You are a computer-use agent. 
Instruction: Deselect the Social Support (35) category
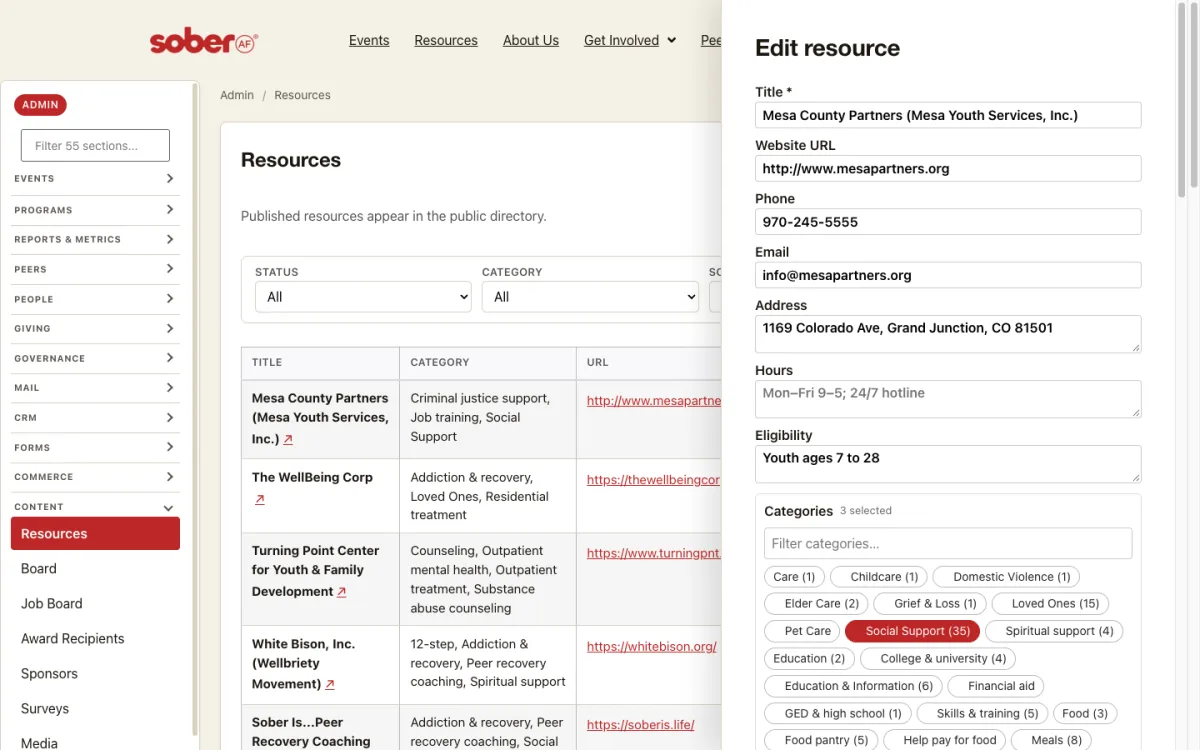point(912,631)
